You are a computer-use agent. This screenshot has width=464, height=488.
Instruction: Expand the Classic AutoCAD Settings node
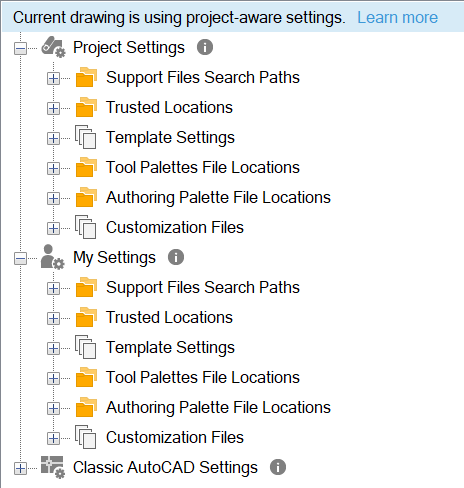[20, 469]
